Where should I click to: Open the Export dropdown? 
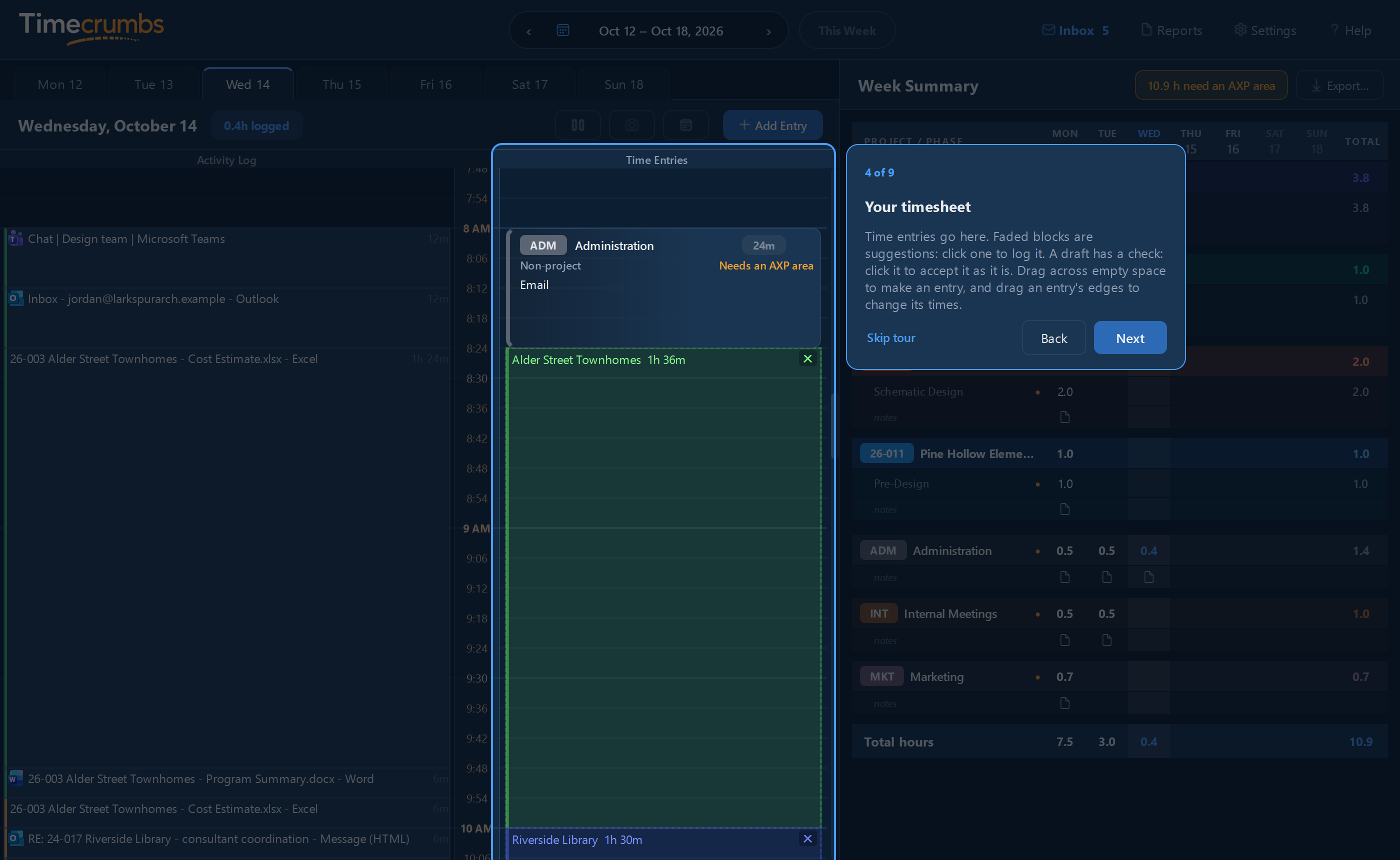[1339, 85]
